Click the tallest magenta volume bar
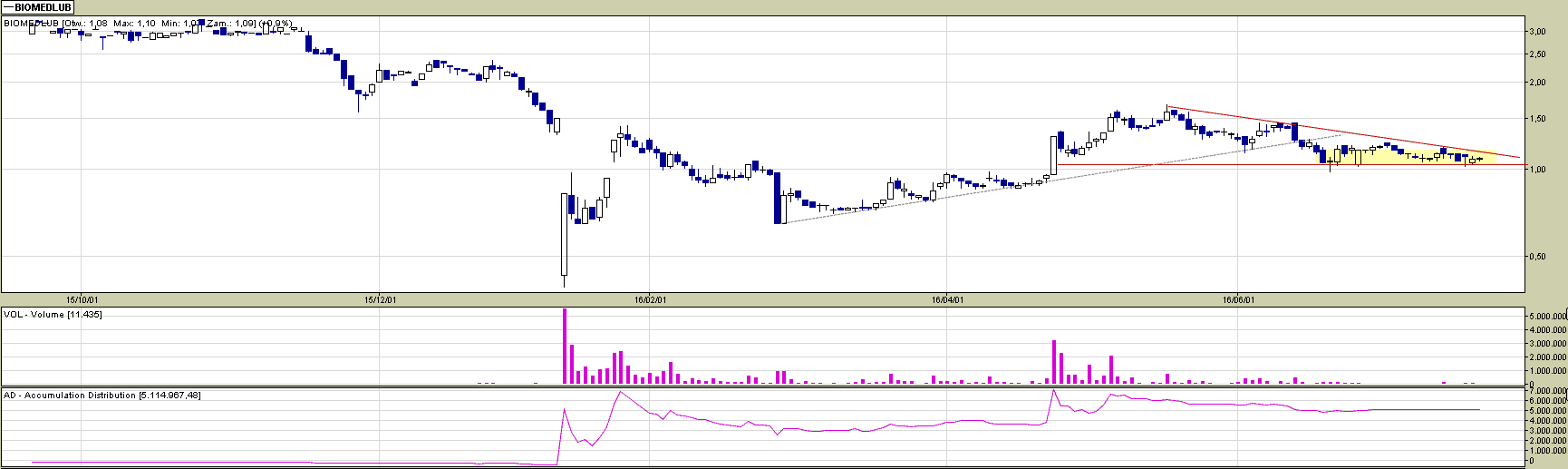Screen dimensions: 1568x469 tap(565, 346)
